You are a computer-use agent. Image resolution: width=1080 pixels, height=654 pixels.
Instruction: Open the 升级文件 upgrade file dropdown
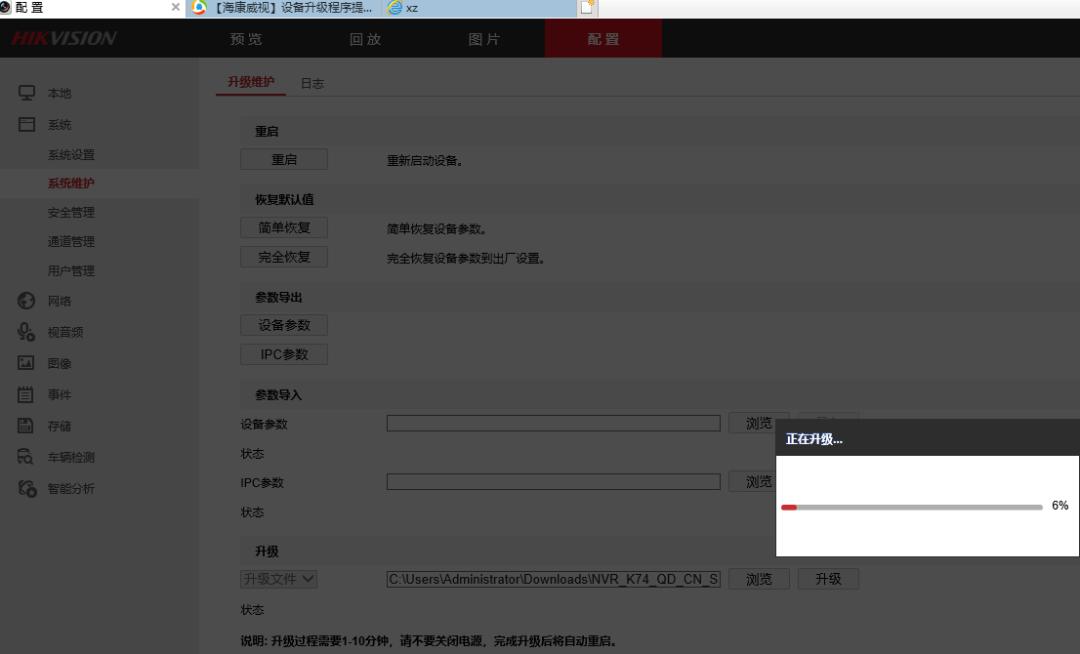point(278,578)
